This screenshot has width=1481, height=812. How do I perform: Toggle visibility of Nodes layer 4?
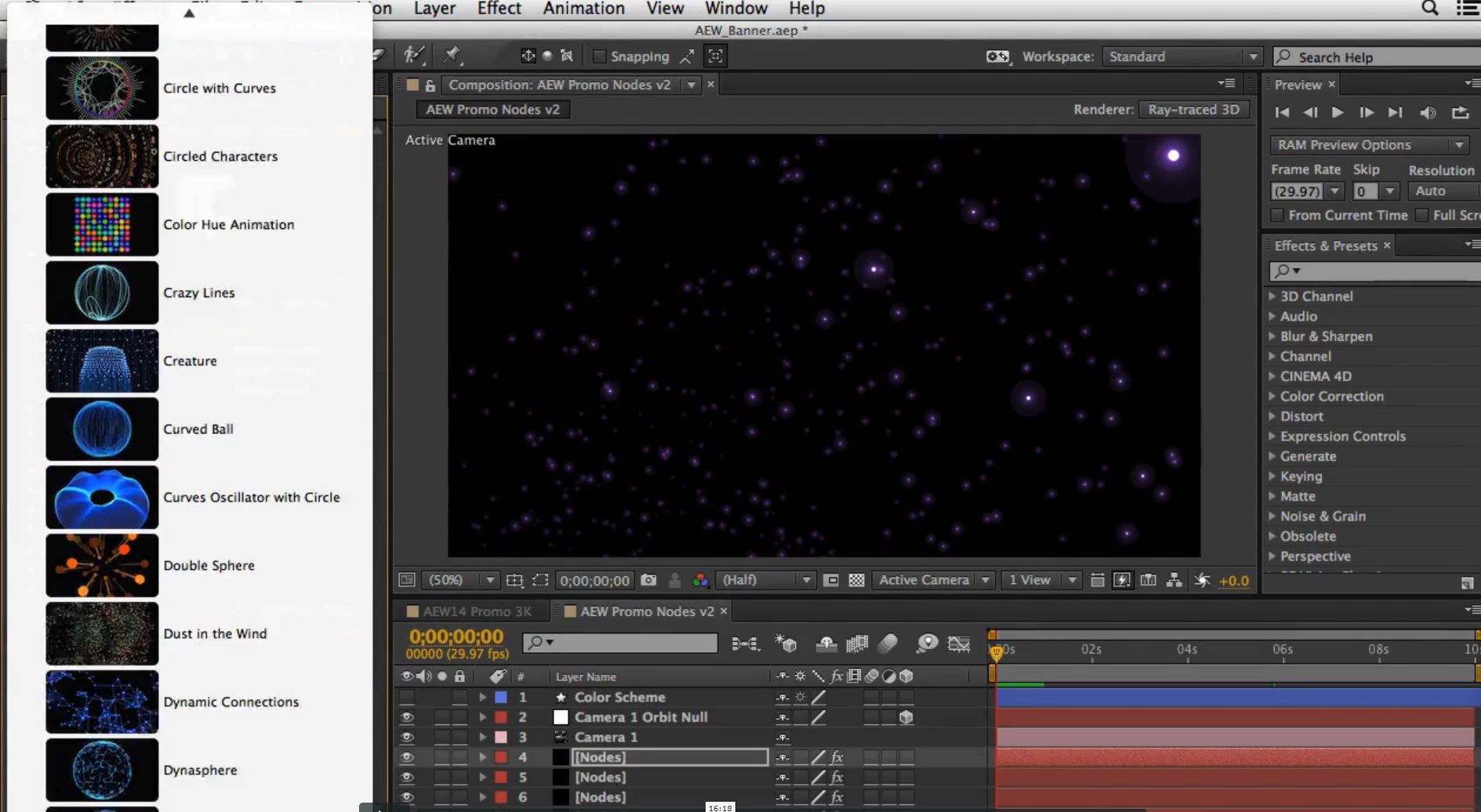click(407, 757)
